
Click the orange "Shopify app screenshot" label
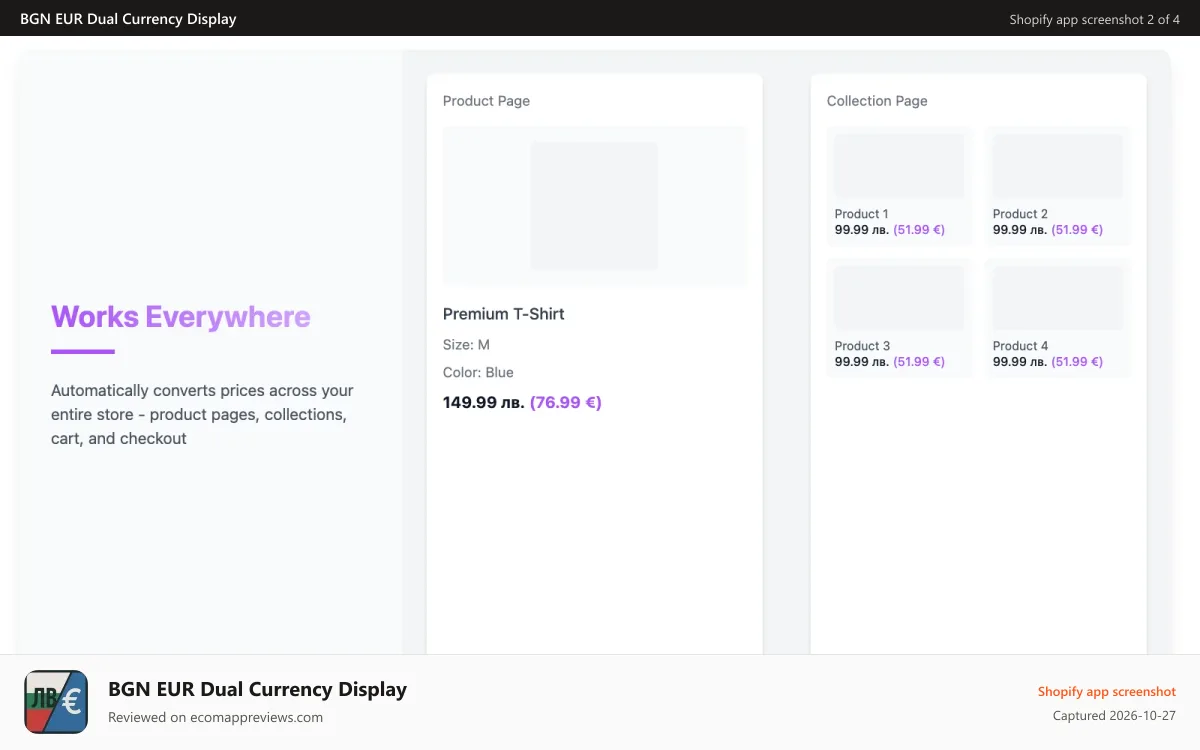(1106, 692)
